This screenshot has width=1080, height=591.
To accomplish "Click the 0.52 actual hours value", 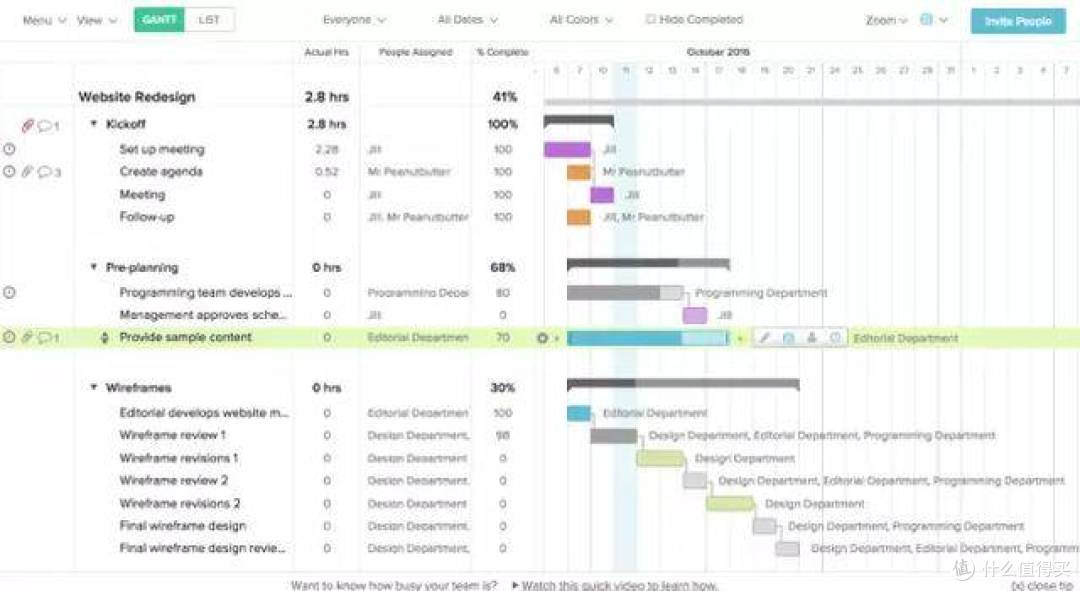I will 326,172.
